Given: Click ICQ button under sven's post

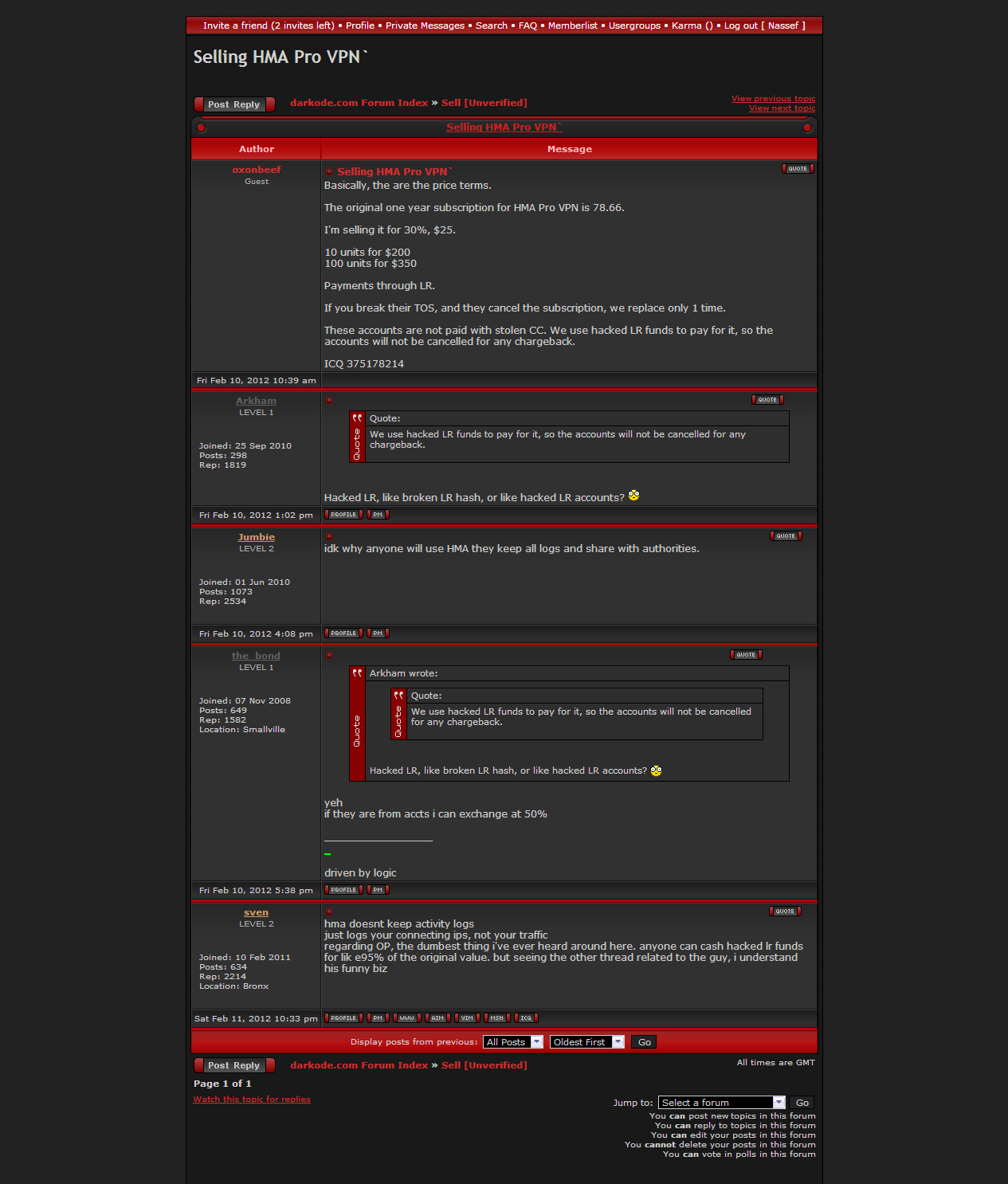Looking at the screenshot, I should coord(526,1018).
